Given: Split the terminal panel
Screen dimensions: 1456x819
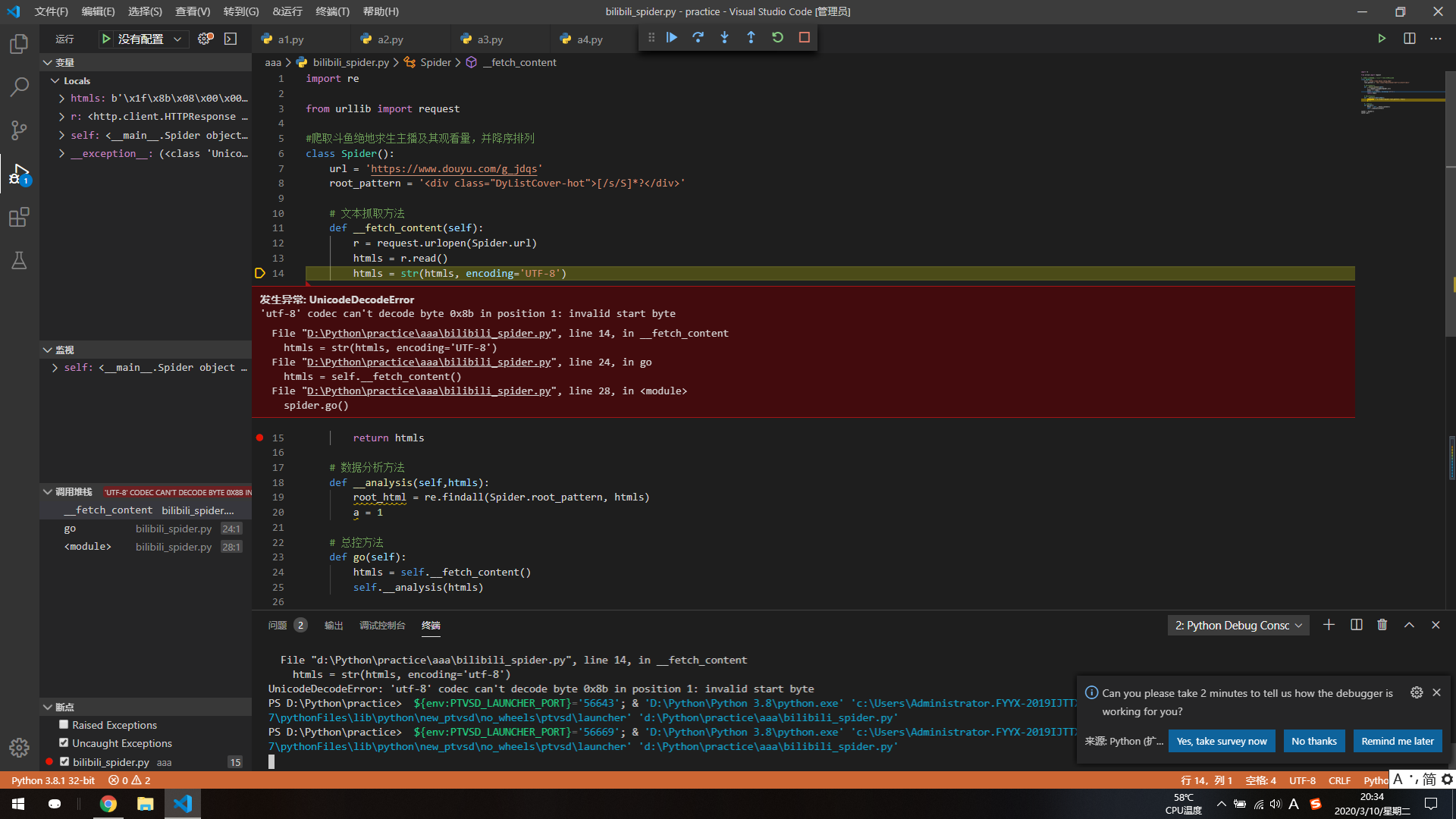Looking at the screenshot, I should coord(1356,625).
